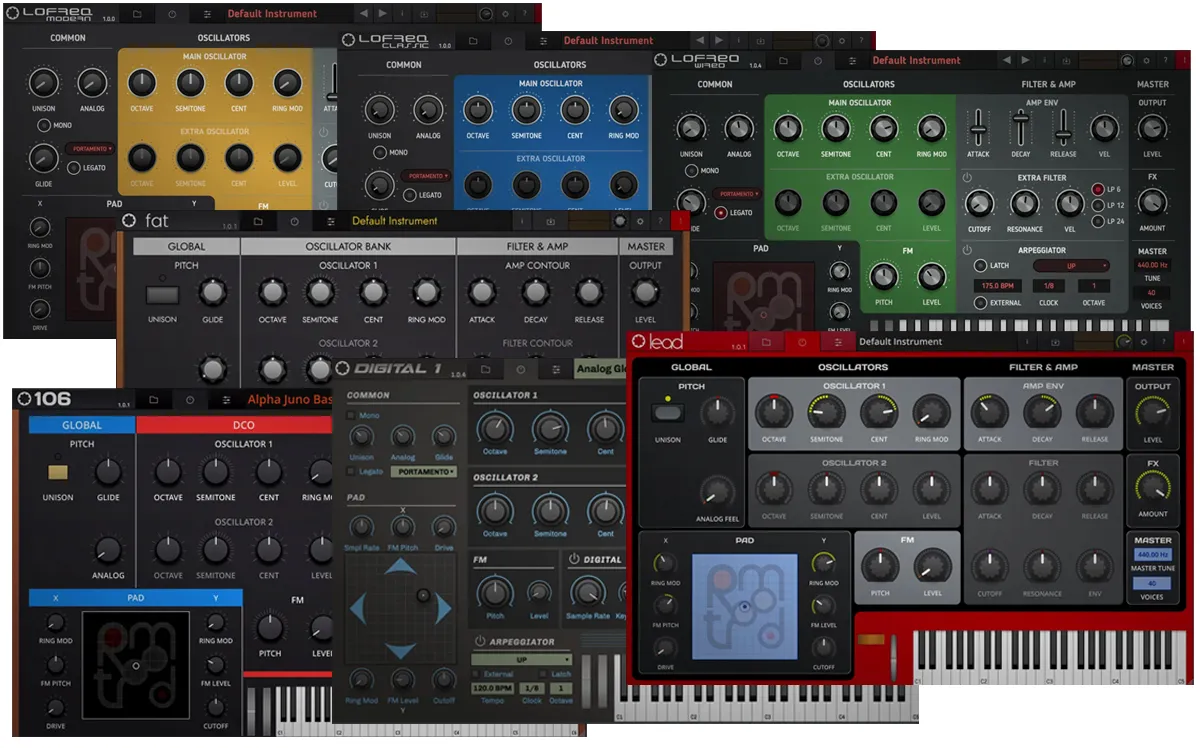Click the 120.0 BPM tempo in Digital 1
The height and width of the screenshot is (748, 1200).
tap(492, 688)
